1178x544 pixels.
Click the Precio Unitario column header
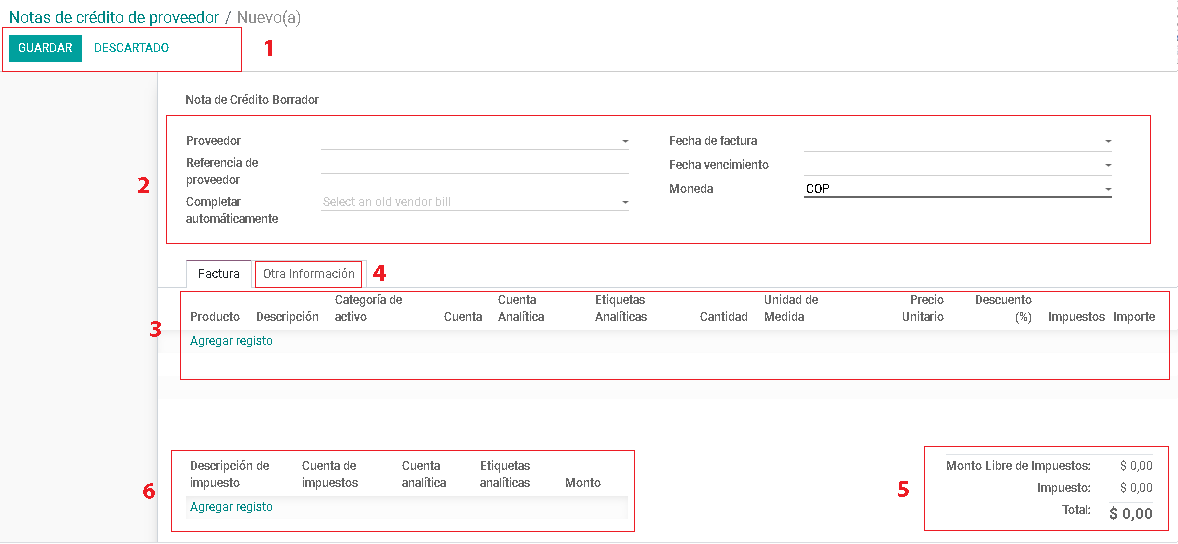click(923, 309)
